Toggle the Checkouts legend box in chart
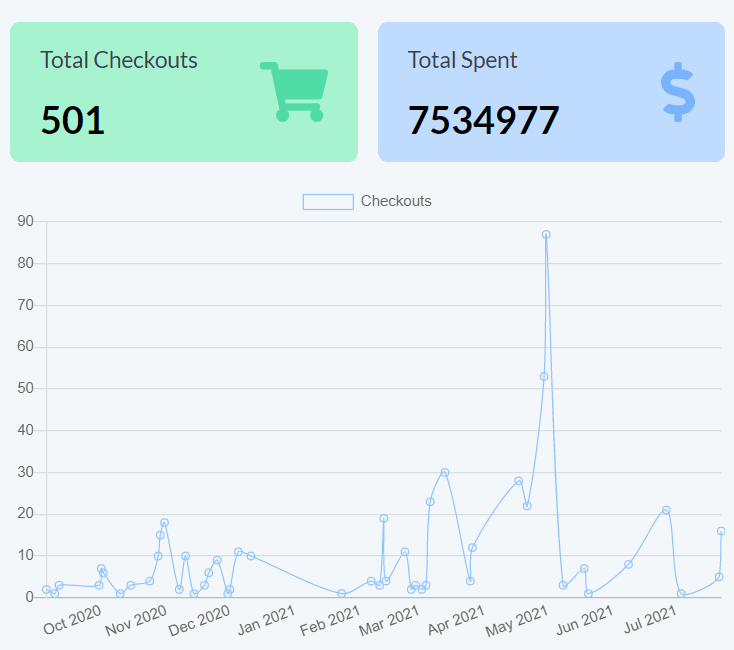 (x=328, y=202)
